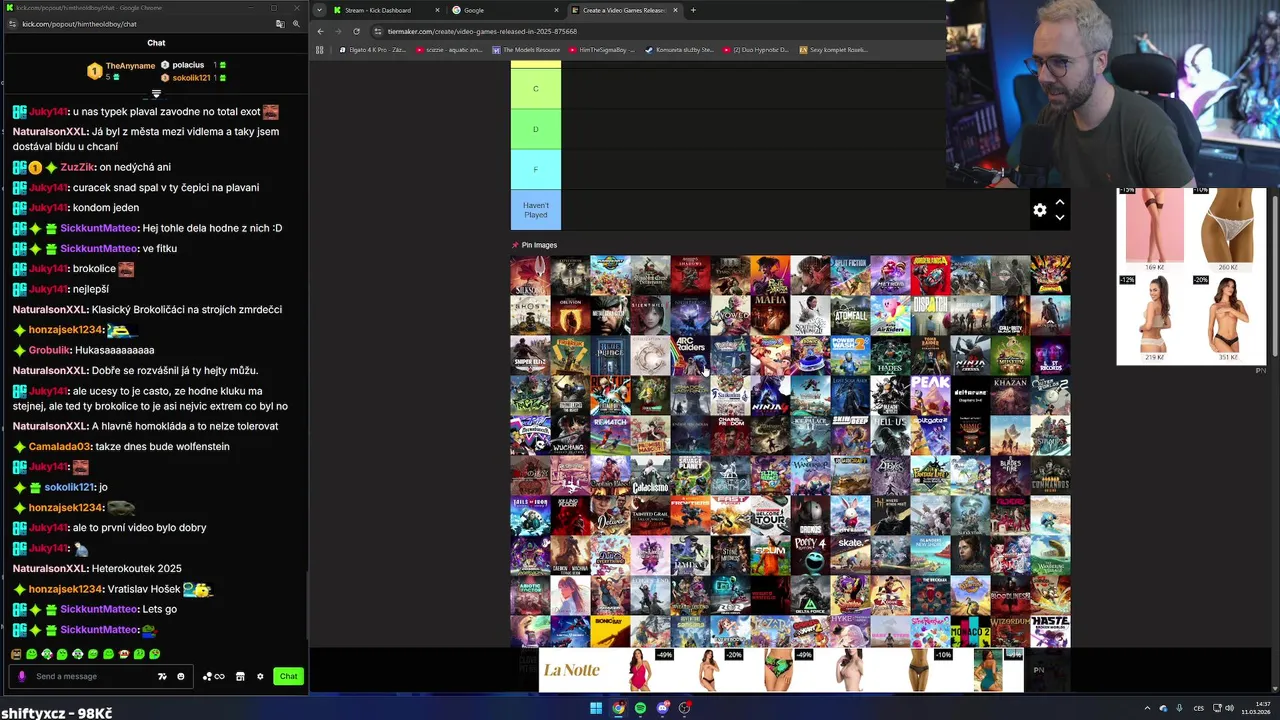Screen dimensions: 1280x720
Task: Click TheAnyname in chat leaderboard
Action: click(x=130, y=66)
